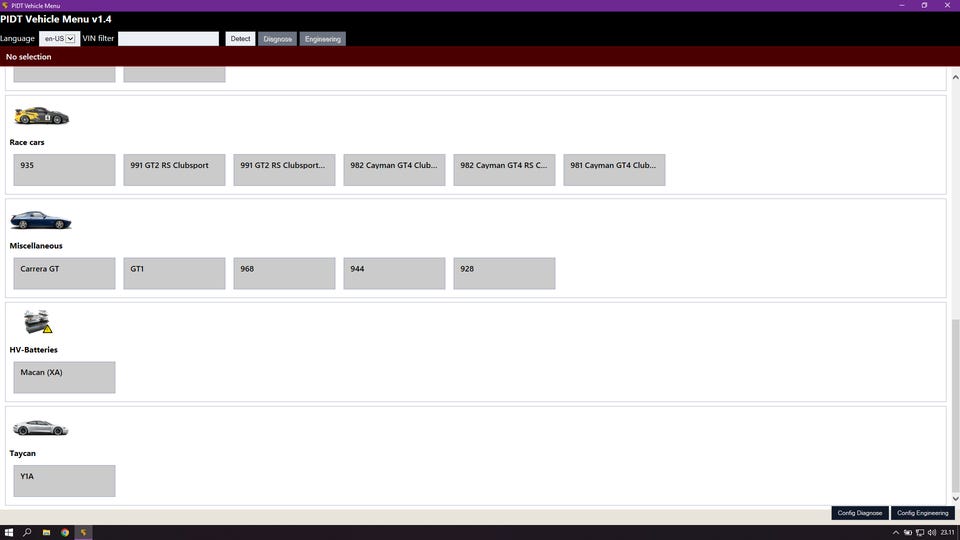Click the volume speaker tray icon
Viewport: 960px width, 540px height.
(932, 533)
